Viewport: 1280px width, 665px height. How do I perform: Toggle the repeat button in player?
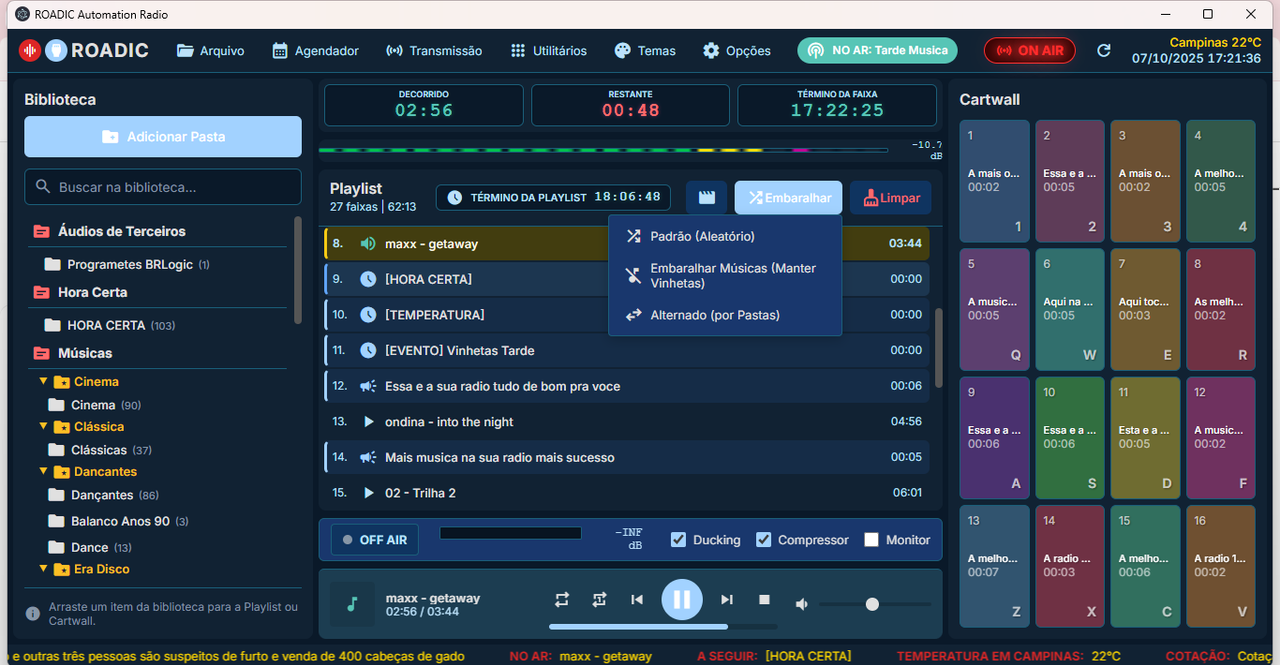click(x=562, y=599)
